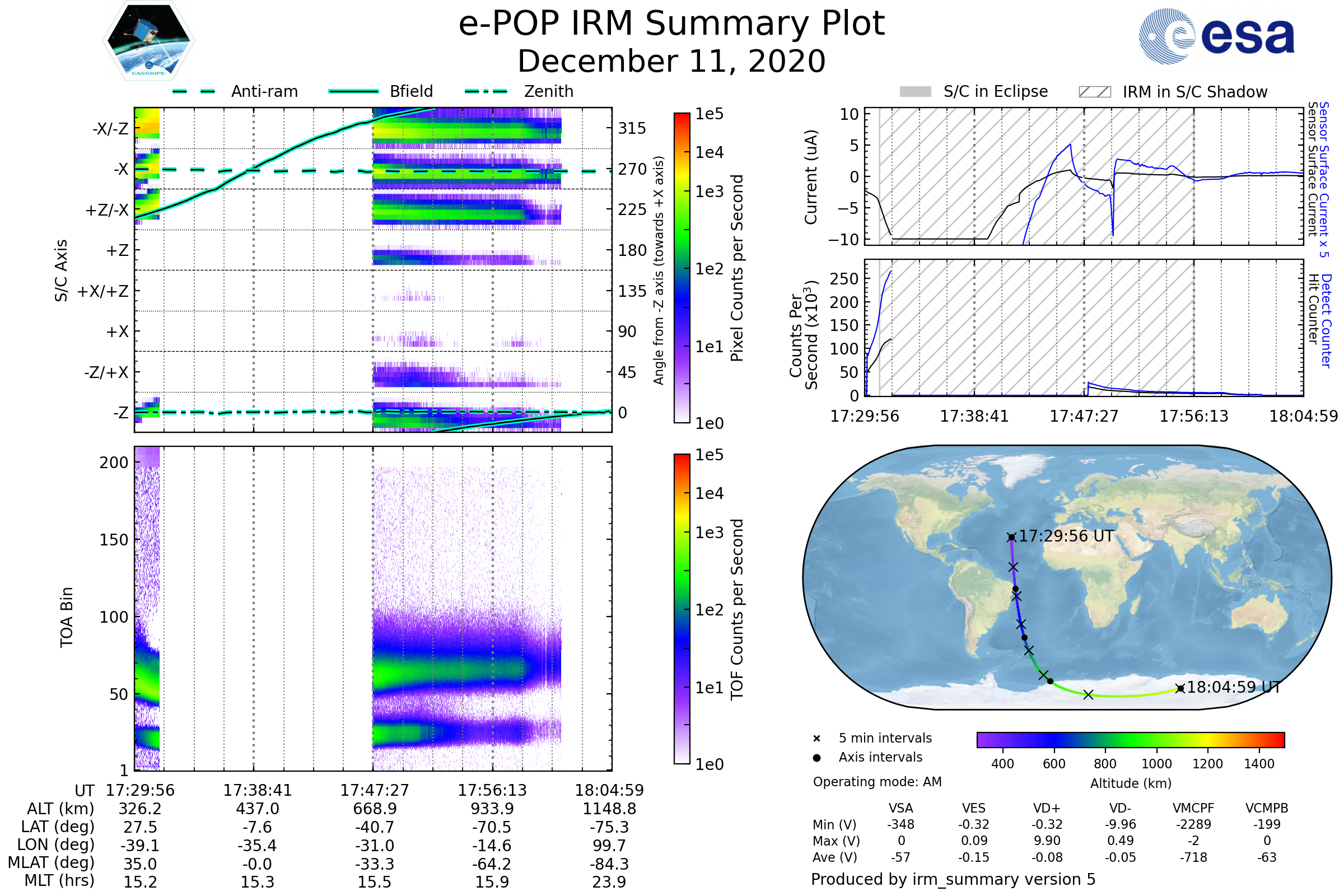Click the VMCPF column header in voltage table
This screenshot has height=896, width=1344.
tap(1193, 808)
